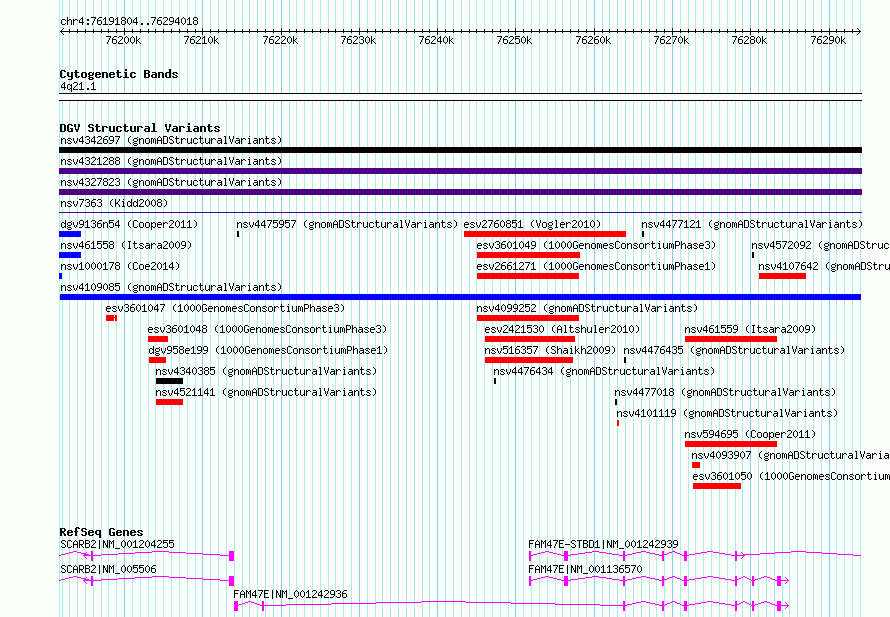Click nsv4477018 variant label
Screen dimensions: 890x617
725,392
